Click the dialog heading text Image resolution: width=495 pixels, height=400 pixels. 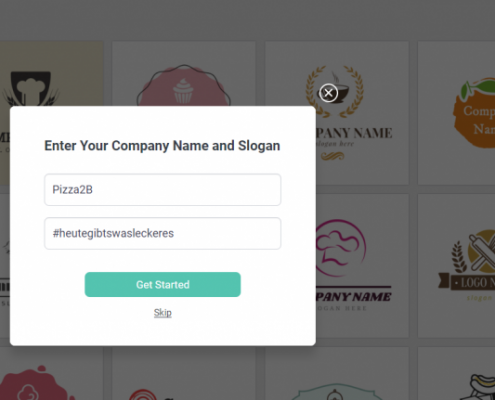click(162, 146)
